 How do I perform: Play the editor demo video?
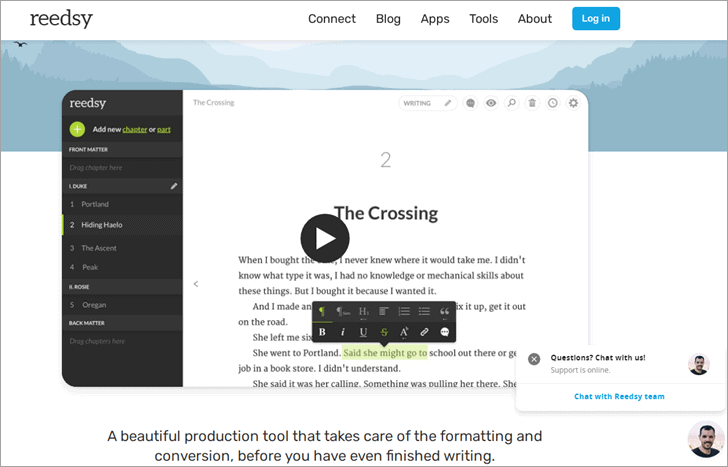coord(325,238)
